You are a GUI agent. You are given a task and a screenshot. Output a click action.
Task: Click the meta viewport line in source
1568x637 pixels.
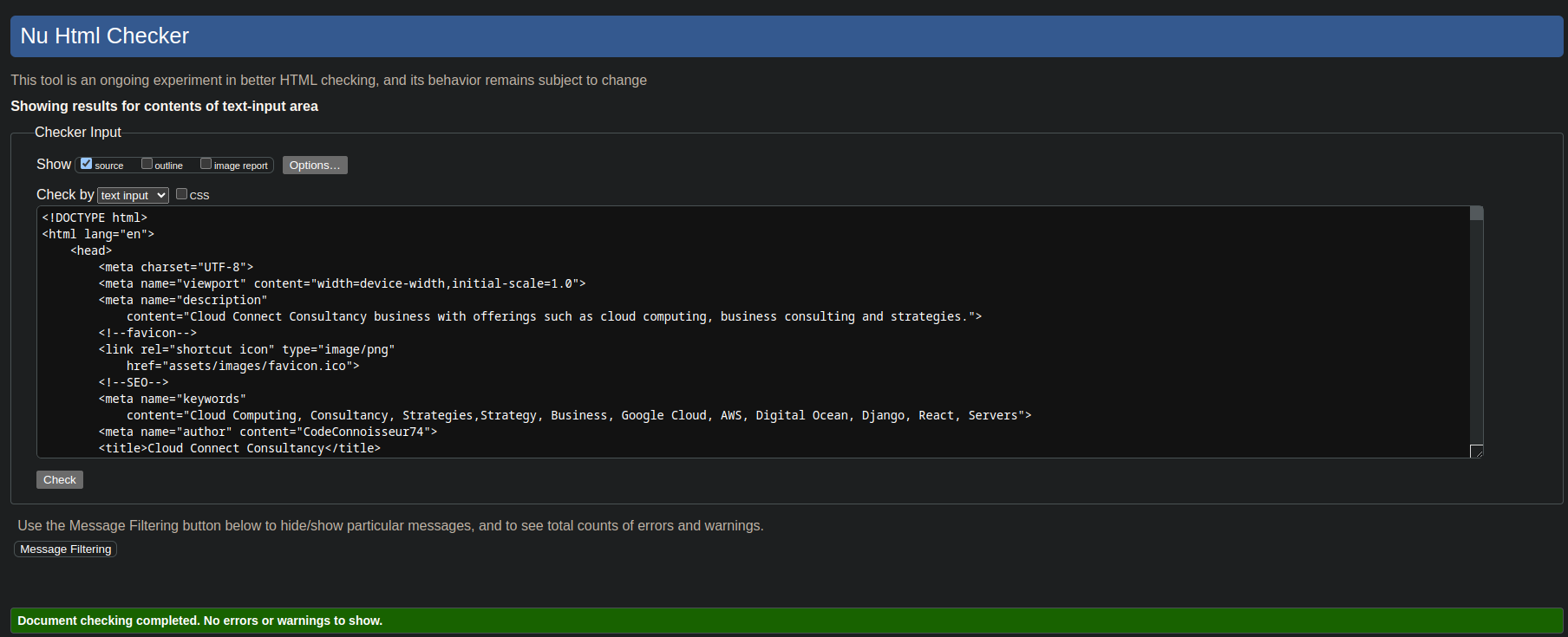coord(343,283)
